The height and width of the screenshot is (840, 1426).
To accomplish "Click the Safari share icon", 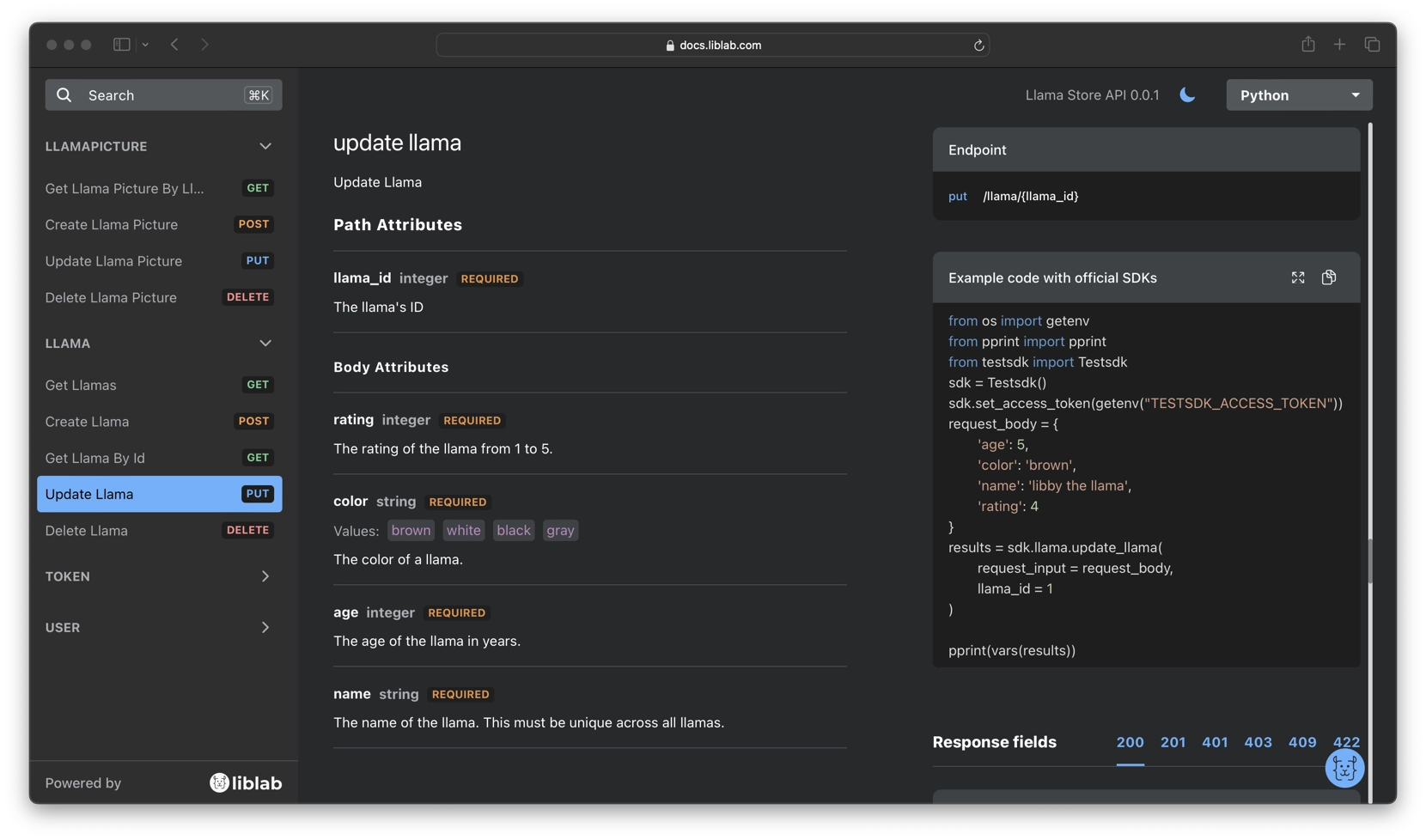I will [1307, 44].
